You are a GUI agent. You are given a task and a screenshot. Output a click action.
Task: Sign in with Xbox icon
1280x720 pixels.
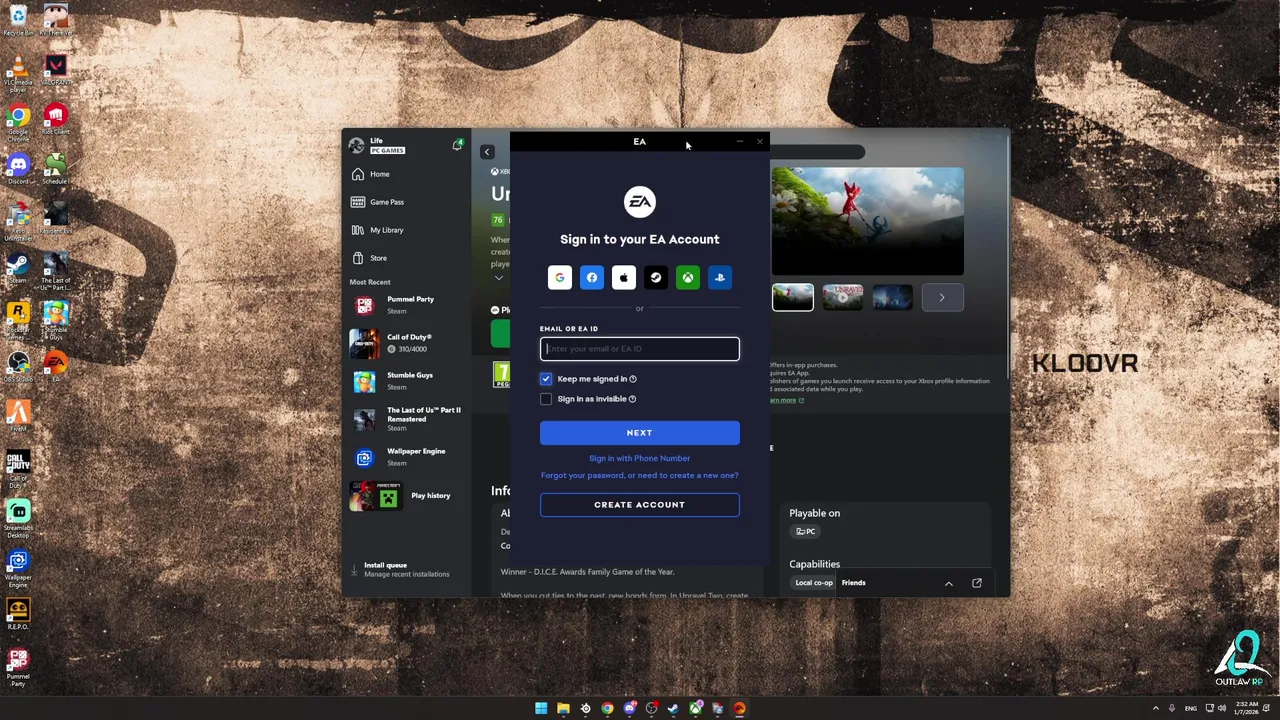(688, 277)
